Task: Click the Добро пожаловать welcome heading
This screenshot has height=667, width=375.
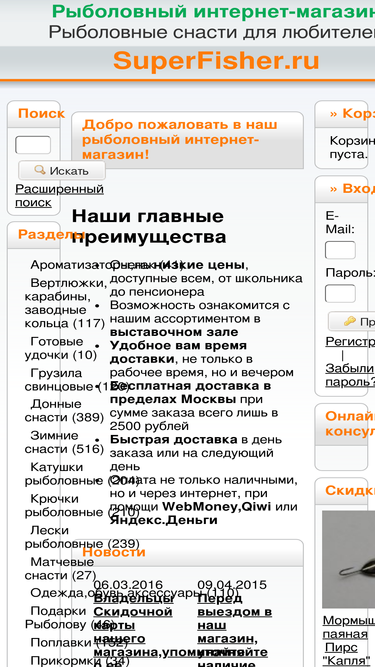Action: coord(180,140)
